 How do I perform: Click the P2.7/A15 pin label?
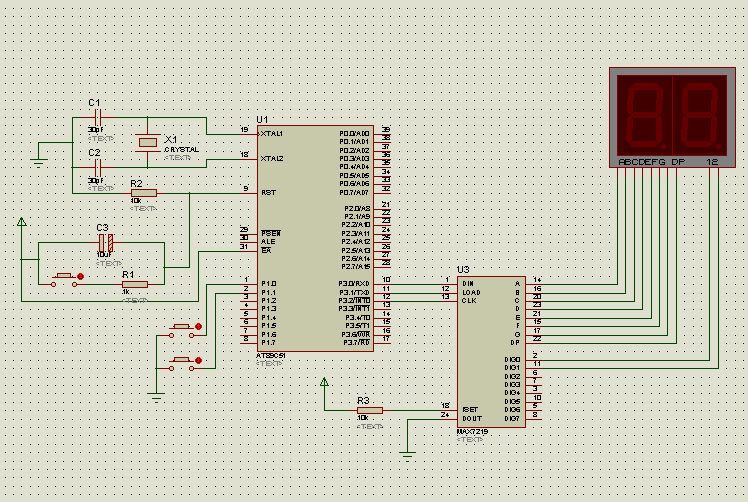point(356,266)
